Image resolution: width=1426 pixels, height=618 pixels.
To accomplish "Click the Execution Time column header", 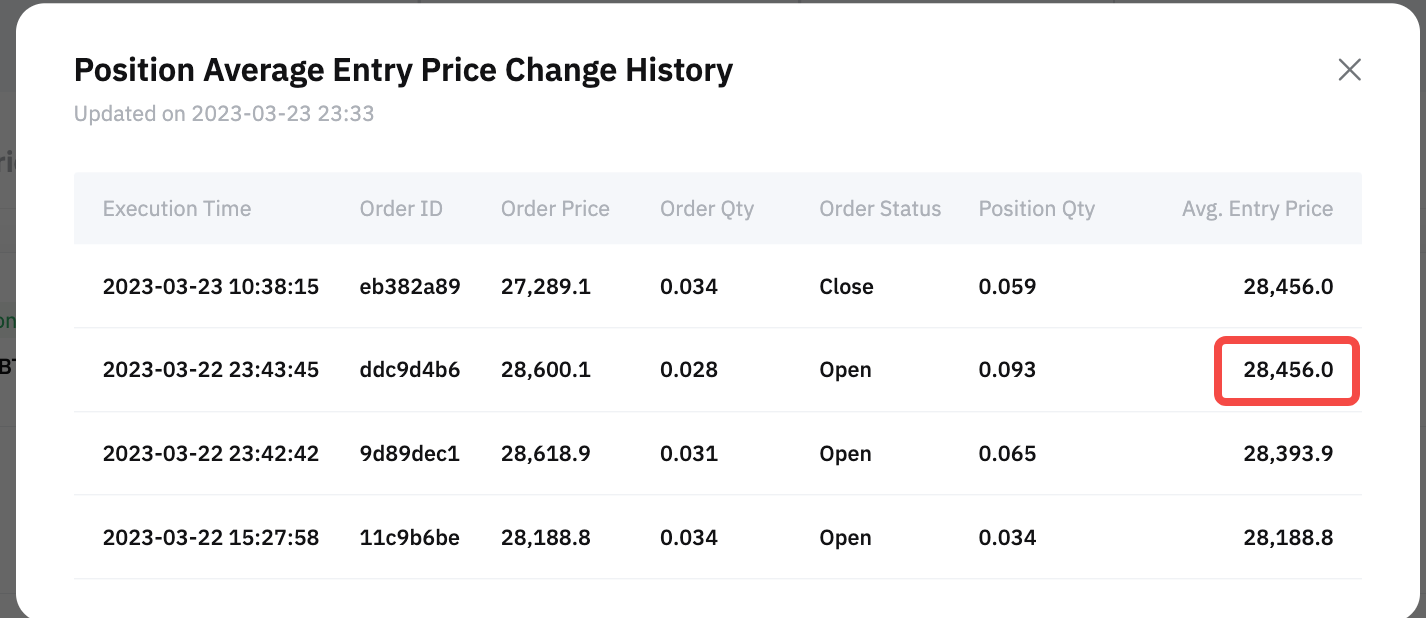I will pyautogui.click(x=177, y=209).
